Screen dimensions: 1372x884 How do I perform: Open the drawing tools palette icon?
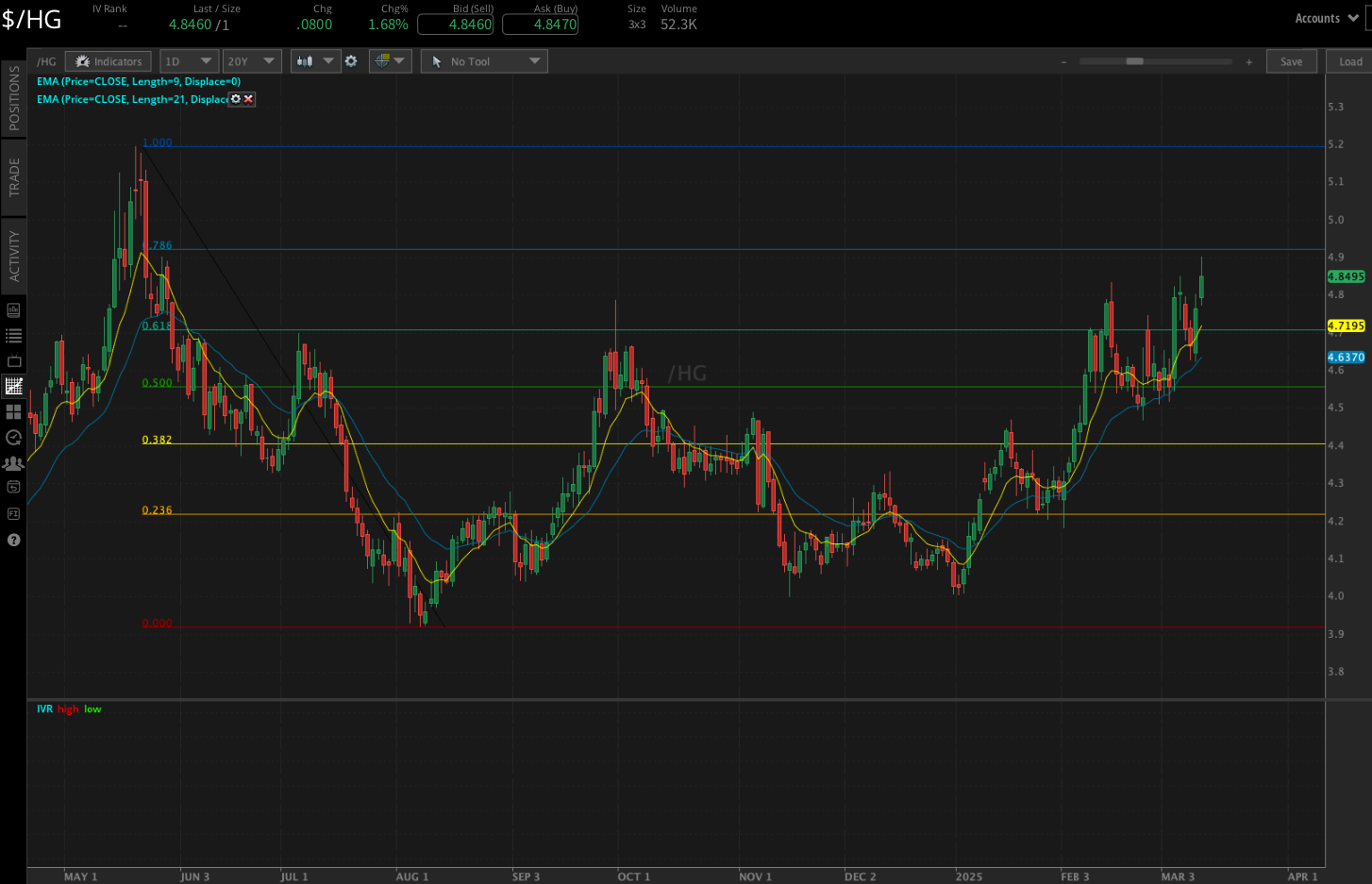coord(384,60)
